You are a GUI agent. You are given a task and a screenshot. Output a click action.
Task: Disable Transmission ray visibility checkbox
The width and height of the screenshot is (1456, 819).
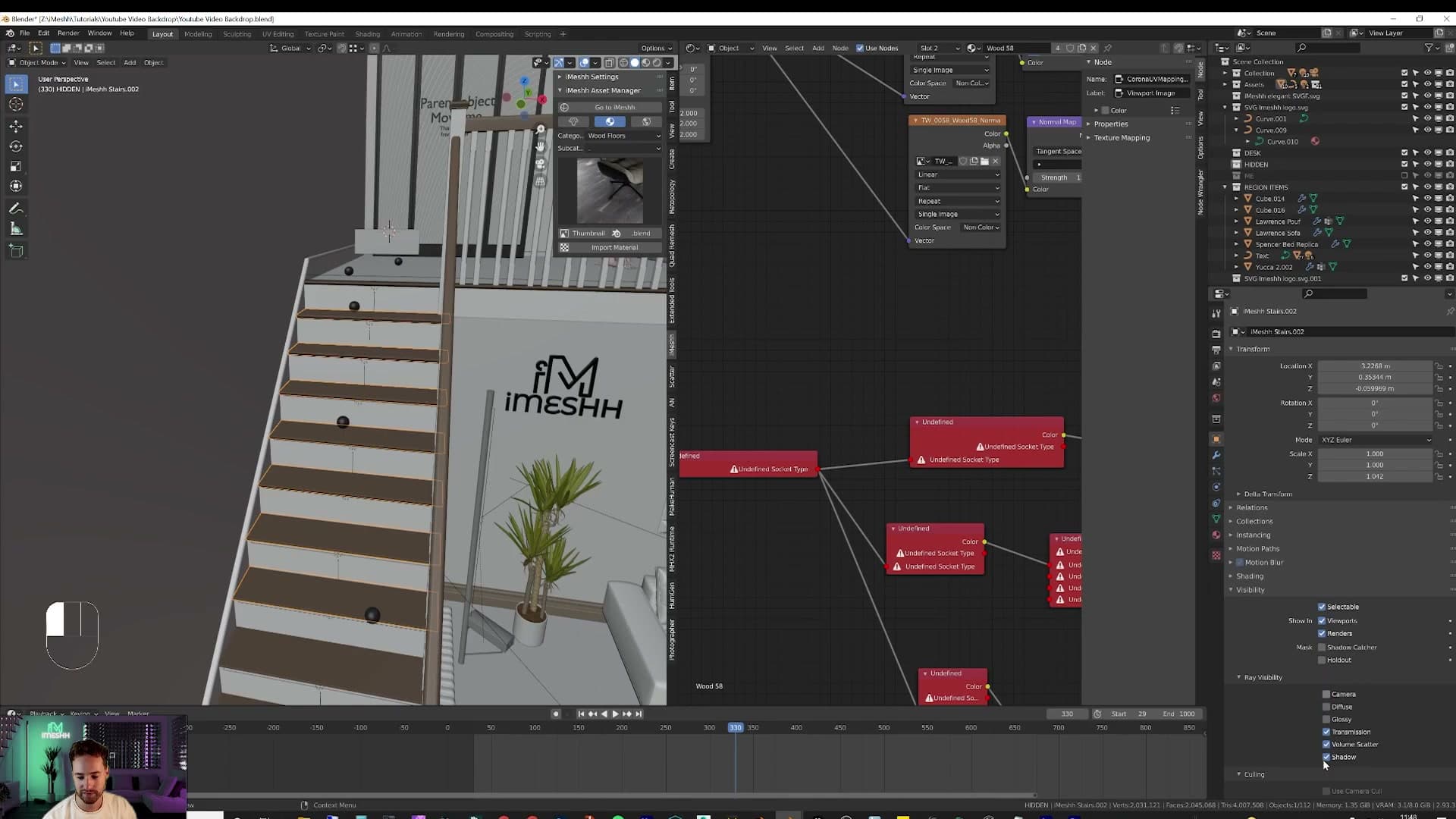tap(1326, 732)
